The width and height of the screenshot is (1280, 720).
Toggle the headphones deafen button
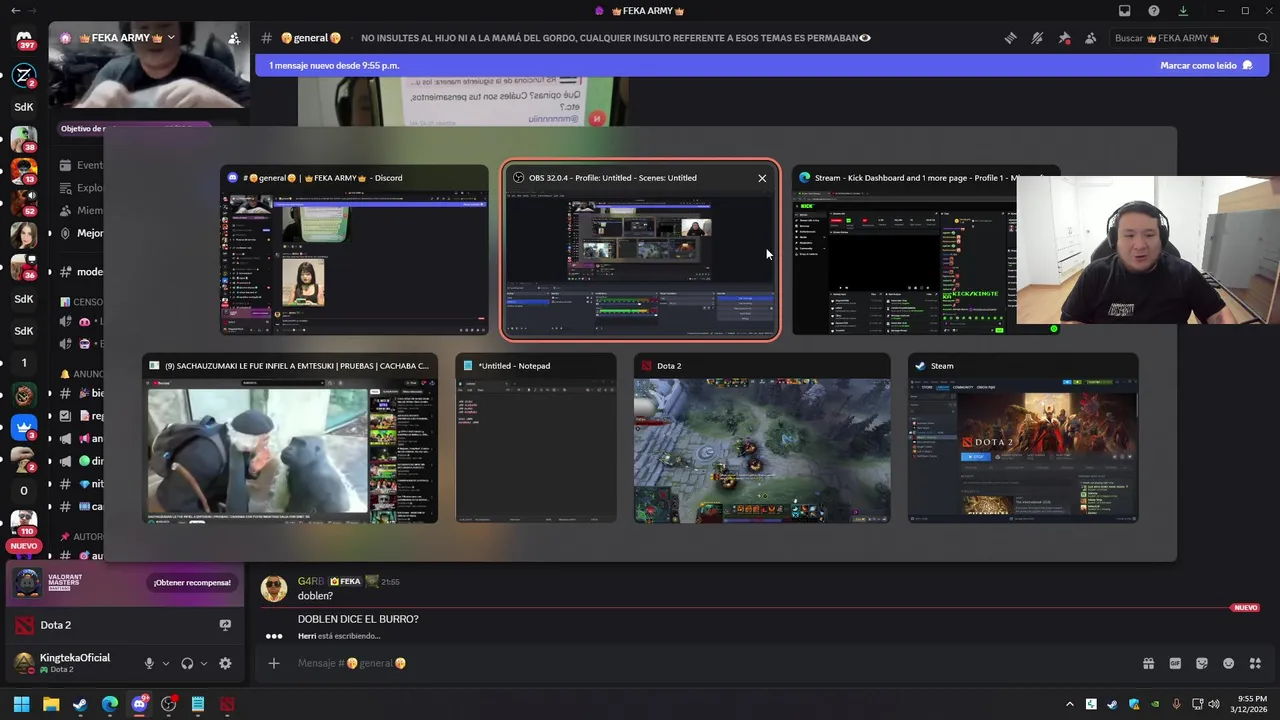pyautogui.click(x=187, y=663)
